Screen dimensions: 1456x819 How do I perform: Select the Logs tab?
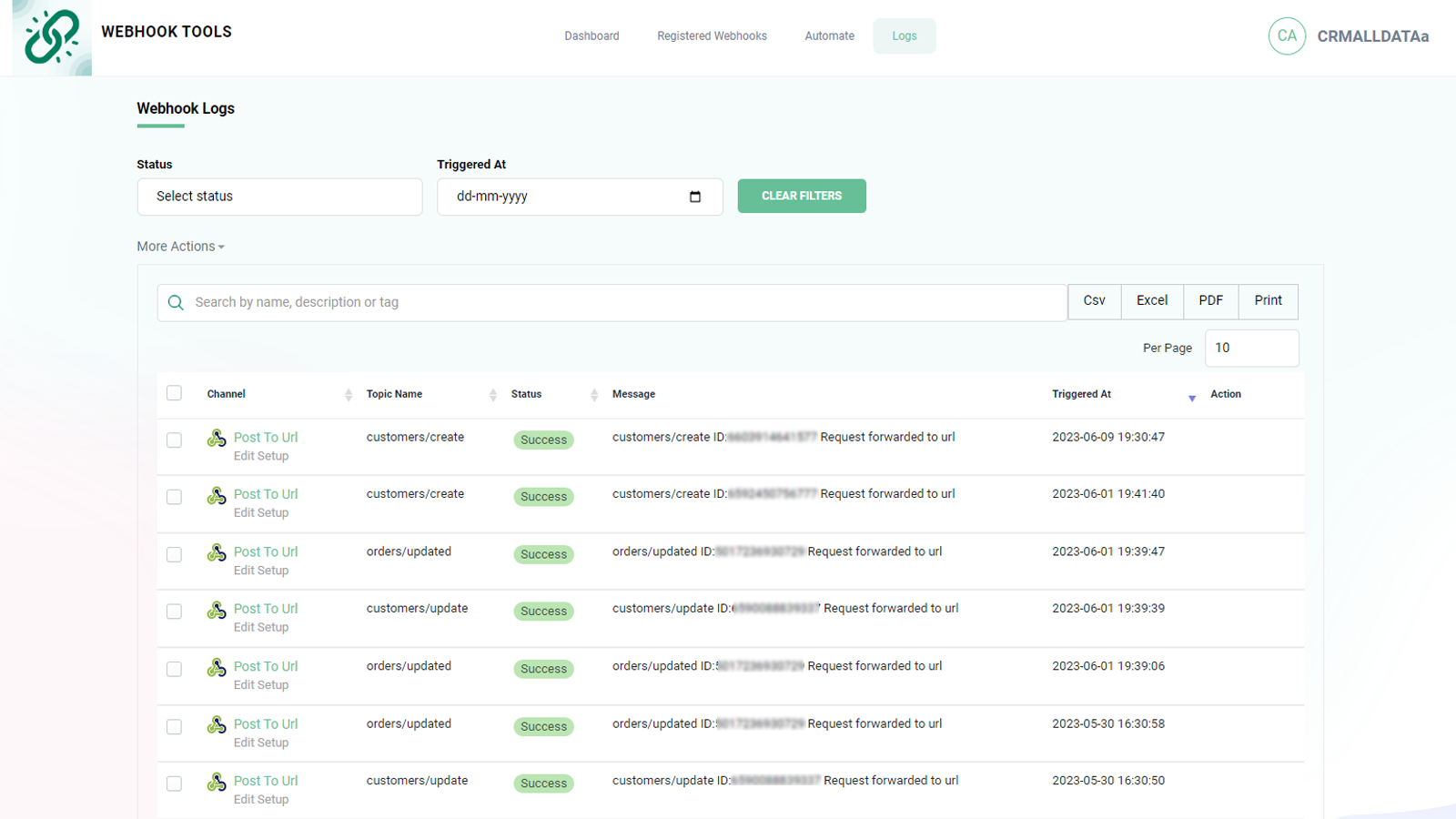tap(905, 36)
